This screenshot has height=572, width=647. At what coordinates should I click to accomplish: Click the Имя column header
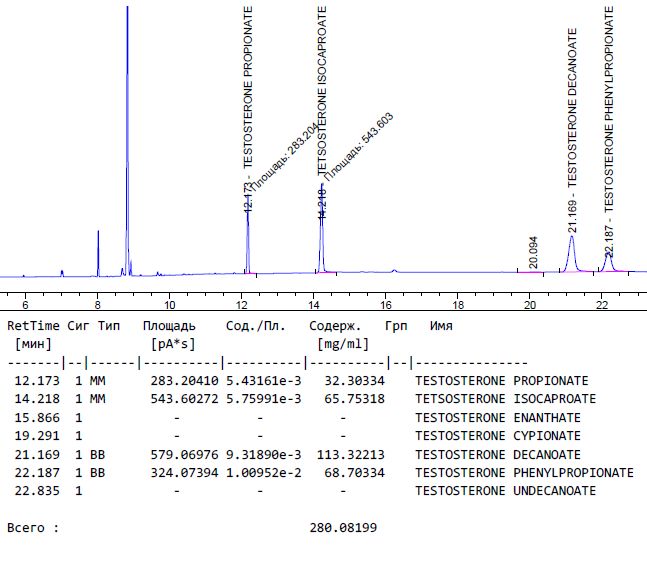440,326
